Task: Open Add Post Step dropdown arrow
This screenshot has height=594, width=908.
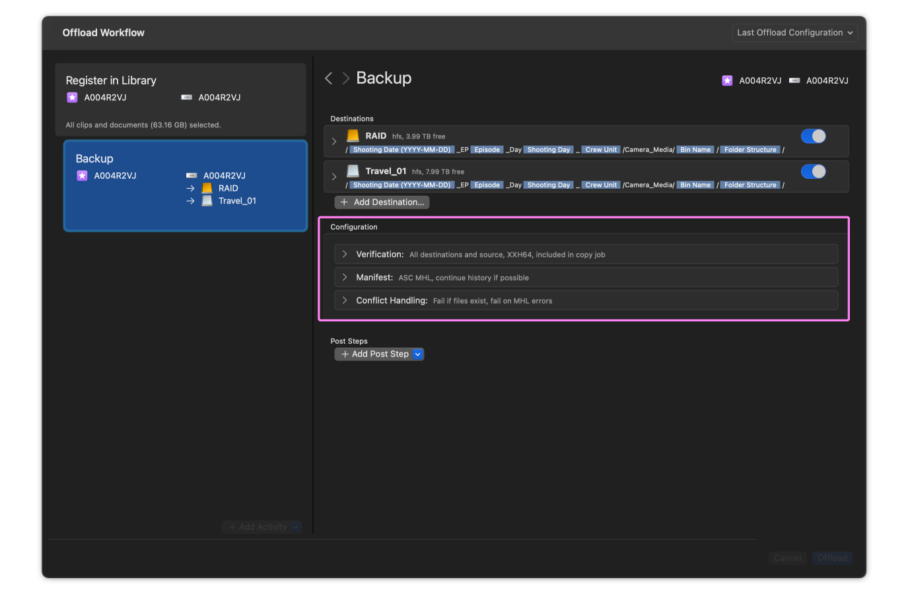Action: pyautogui.click(x=418, y=354)
